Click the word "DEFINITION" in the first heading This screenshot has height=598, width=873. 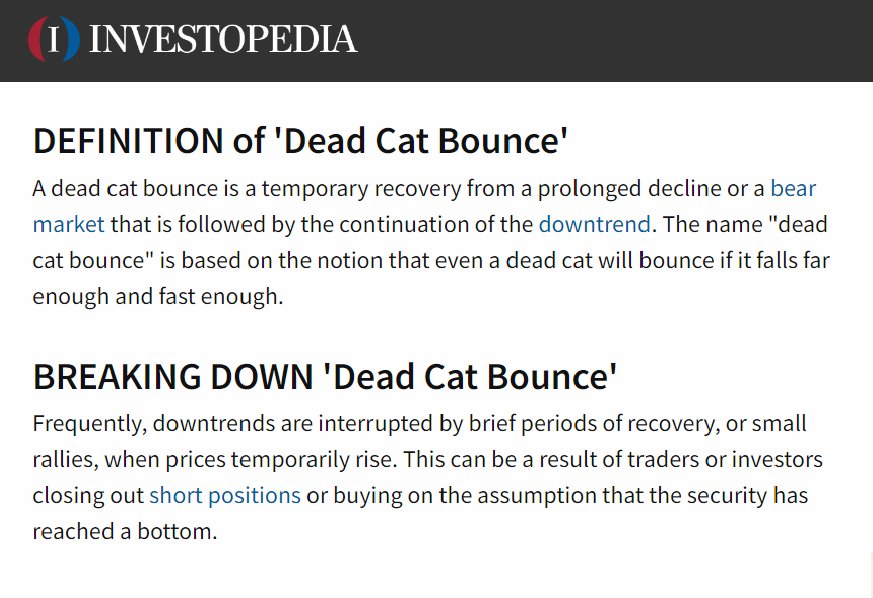coord(128,141)
